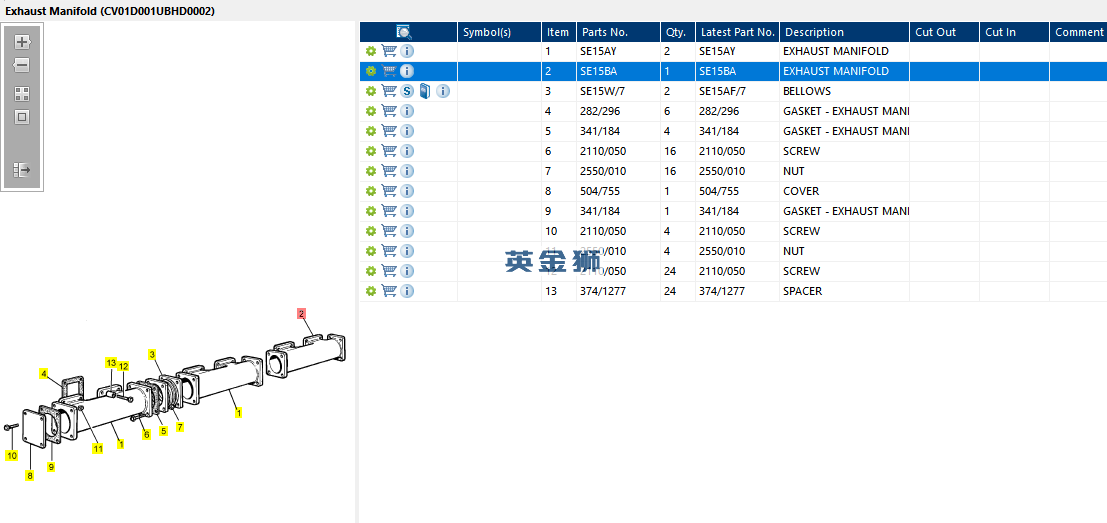
Task: Open info for item 6 SCREW
Action: [x=407, y=151]
